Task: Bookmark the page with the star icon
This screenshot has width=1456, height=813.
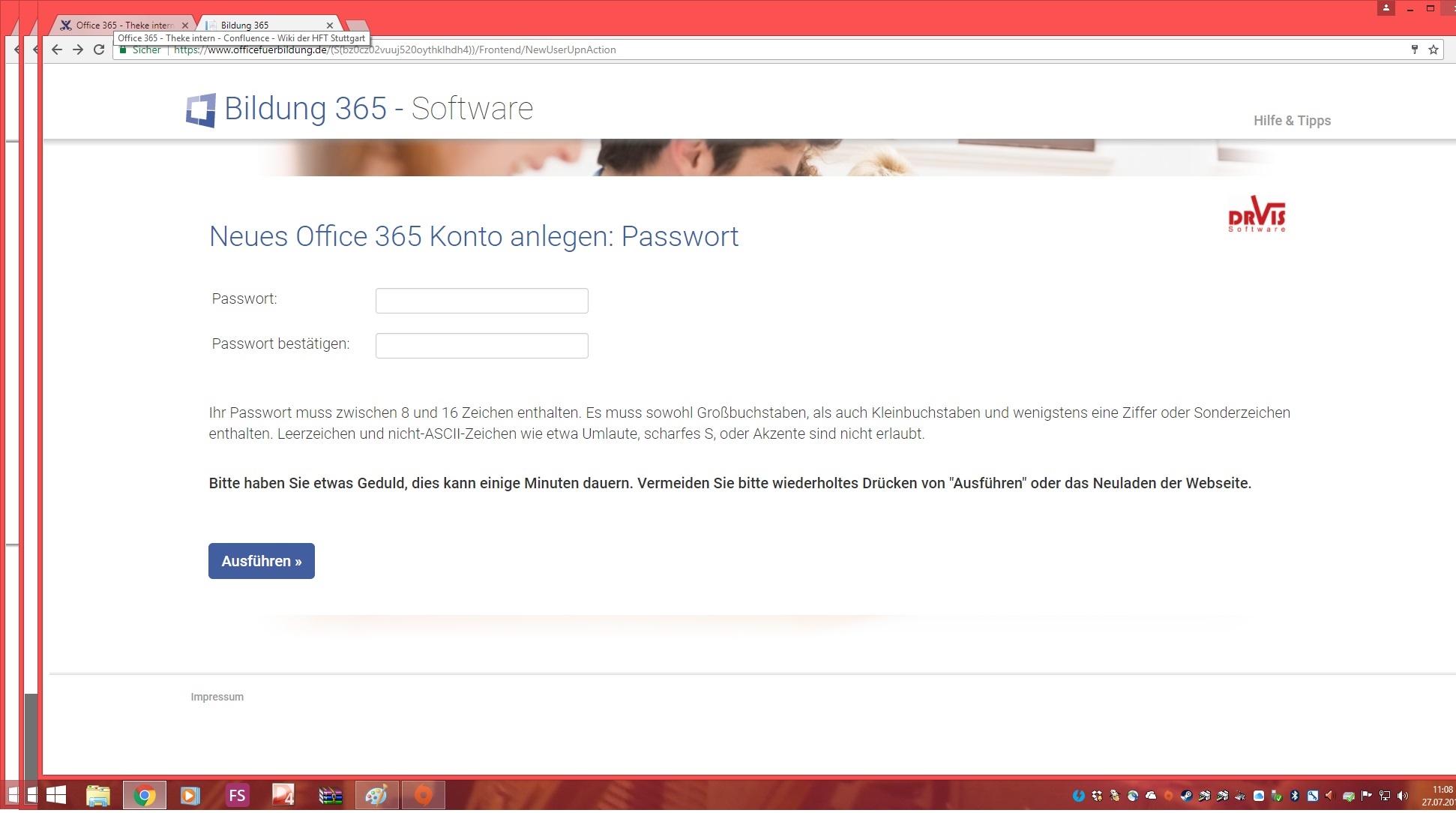Action: click(1434, 49)
